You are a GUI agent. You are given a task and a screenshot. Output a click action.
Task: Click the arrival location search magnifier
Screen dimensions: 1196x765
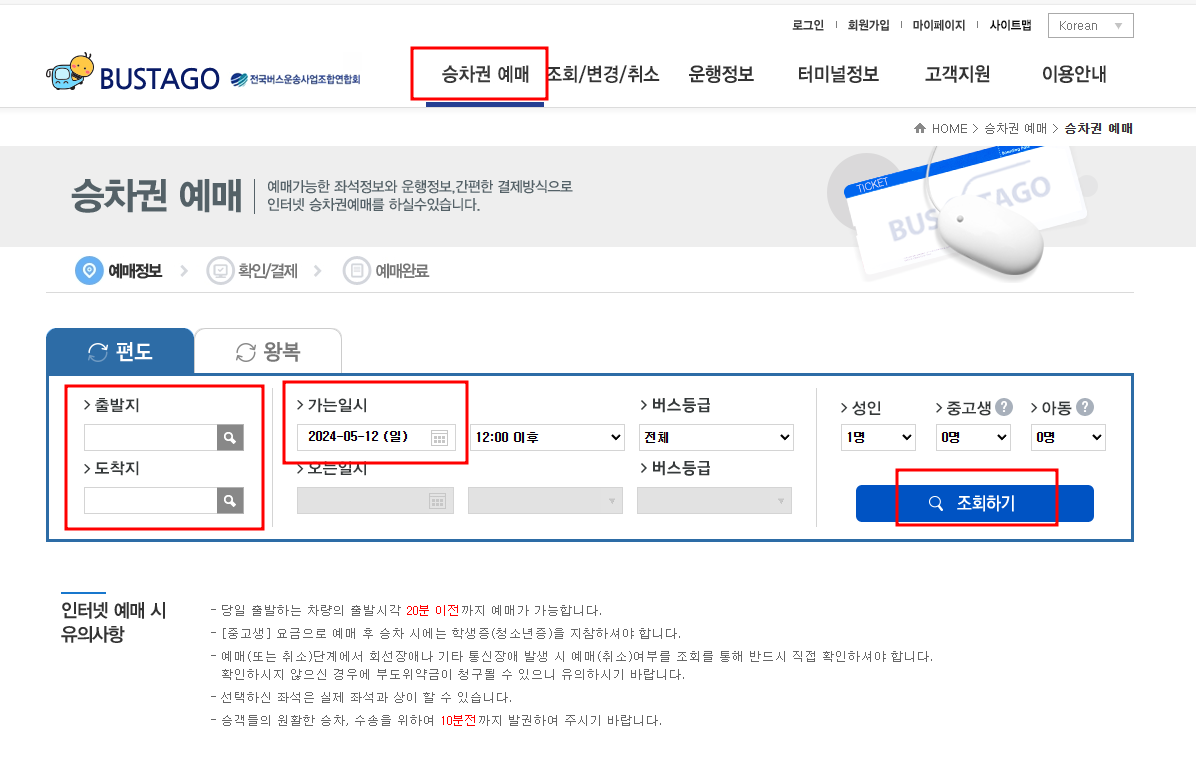[x=231, y=500]
